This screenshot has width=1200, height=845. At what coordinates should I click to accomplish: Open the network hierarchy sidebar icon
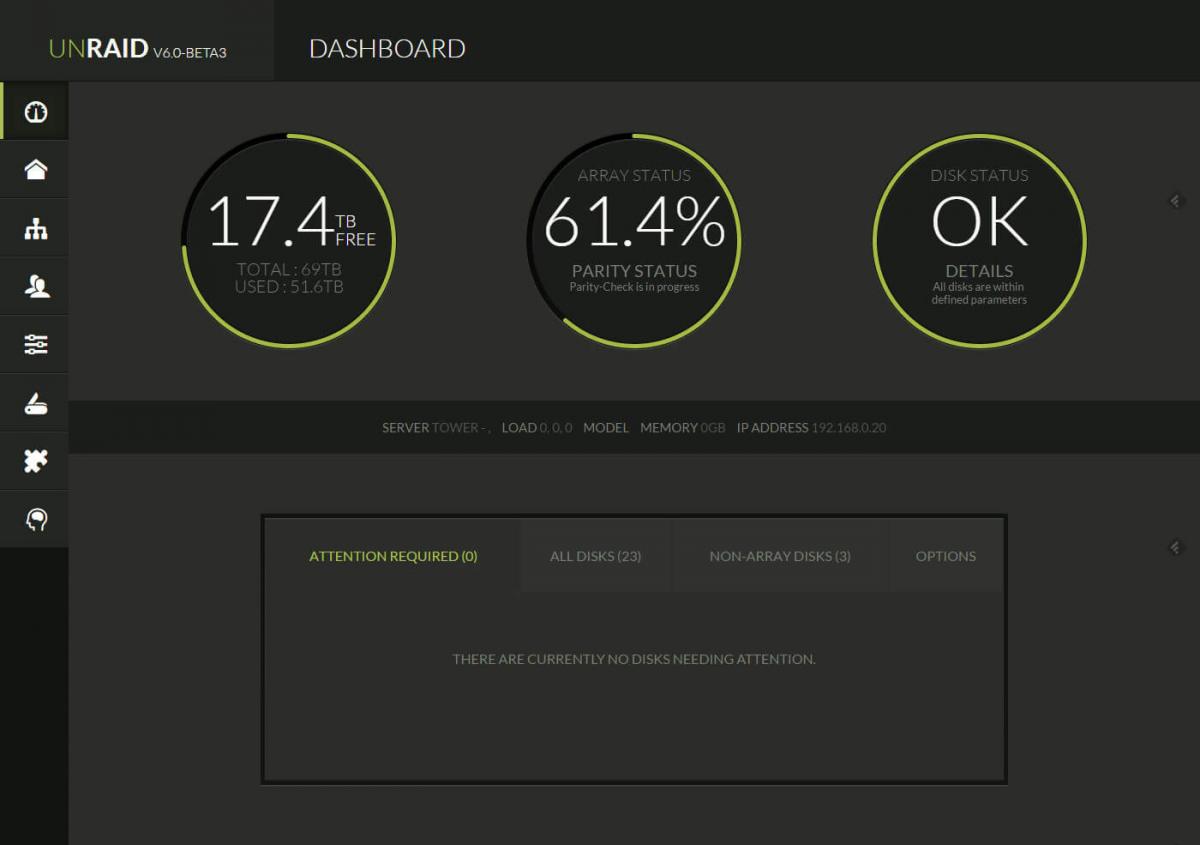(x=36, y=229)
